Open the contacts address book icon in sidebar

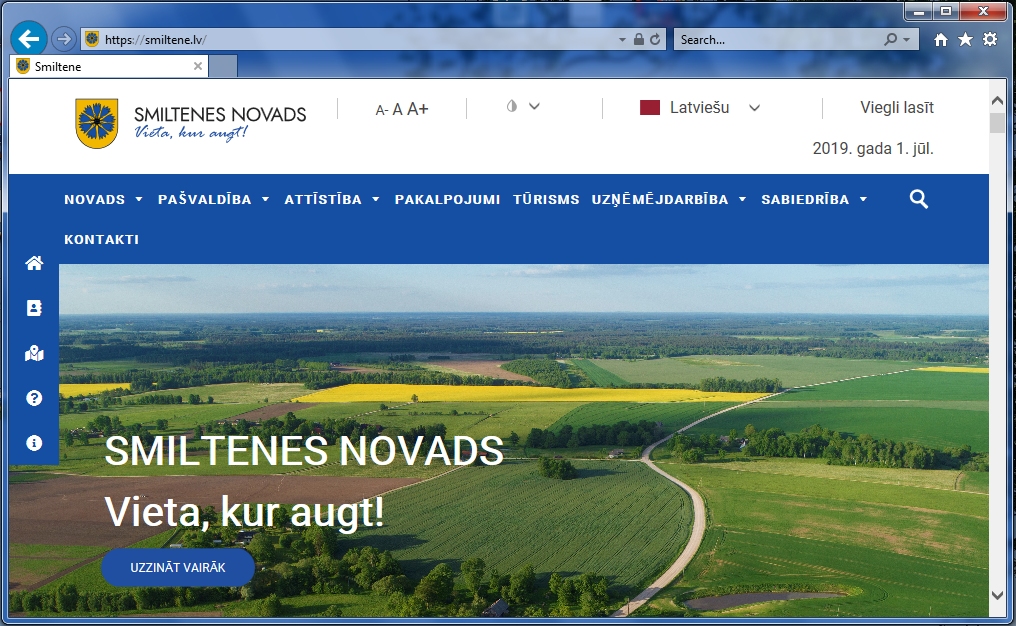[x=34, y=308]
